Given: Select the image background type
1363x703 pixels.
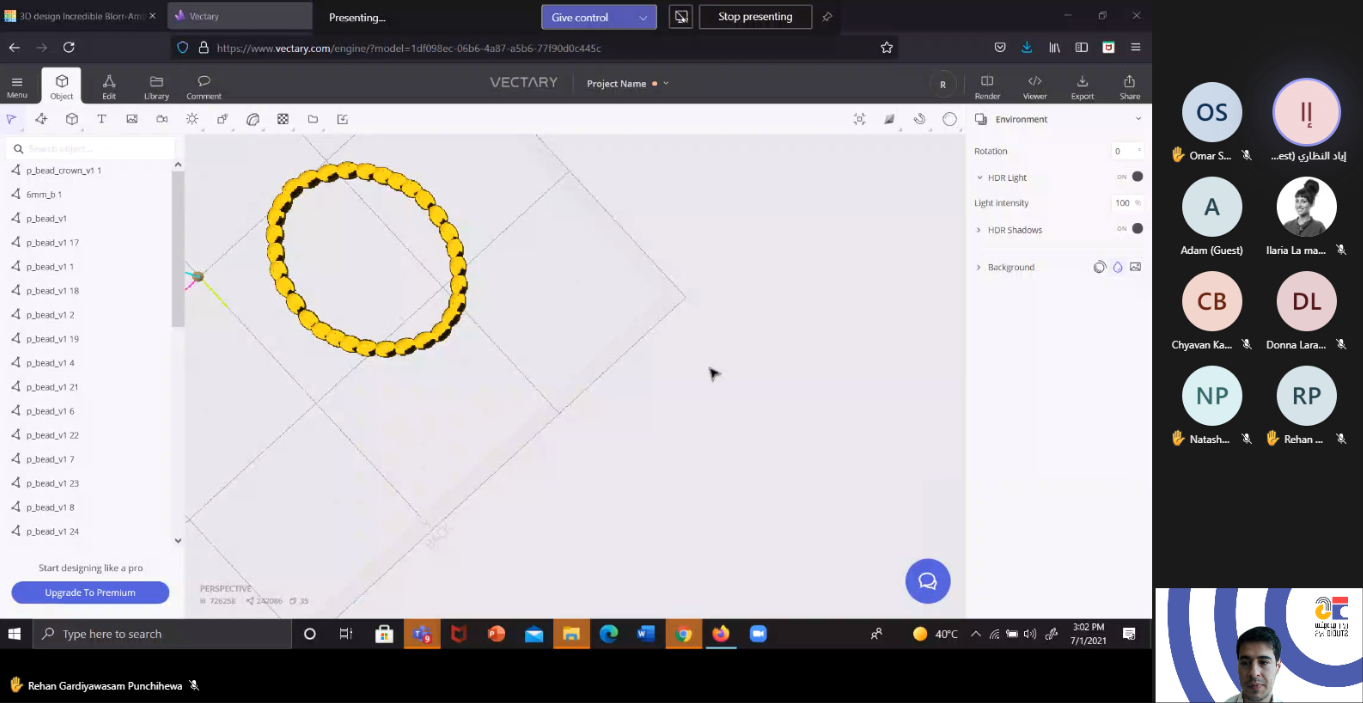Looking at the screenshot, I should [x=1135, y=267].
